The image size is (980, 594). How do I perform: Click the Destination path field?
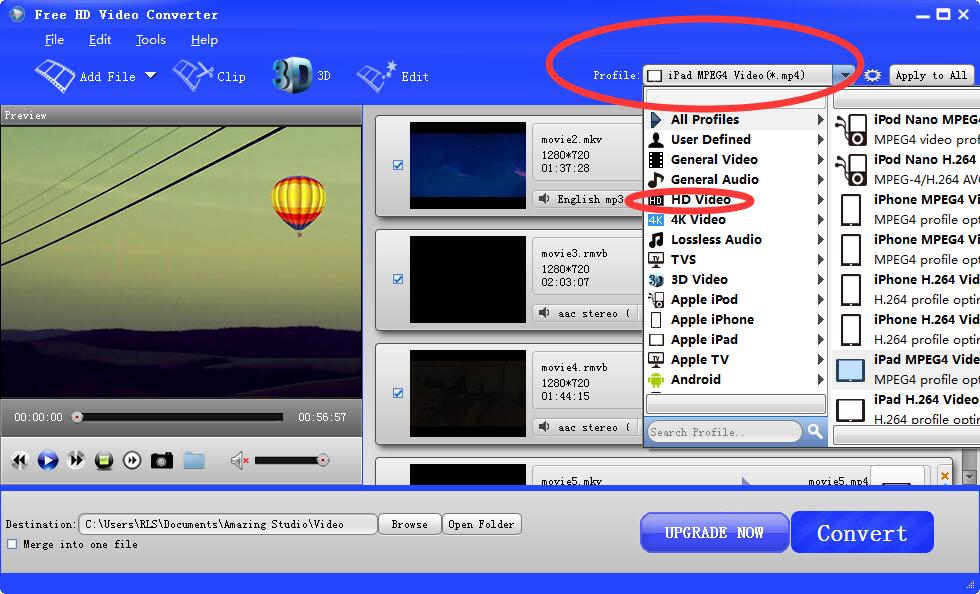228,525
